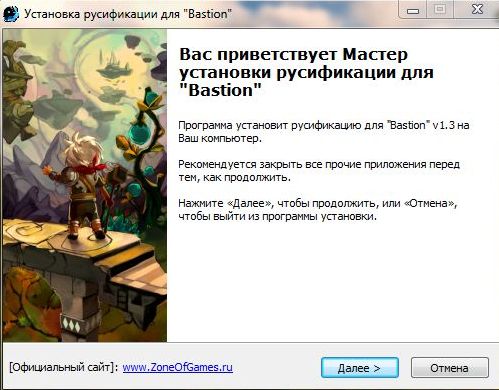
Task: Cancel setup with the Отмена button
Action: [x=450, y=368]
